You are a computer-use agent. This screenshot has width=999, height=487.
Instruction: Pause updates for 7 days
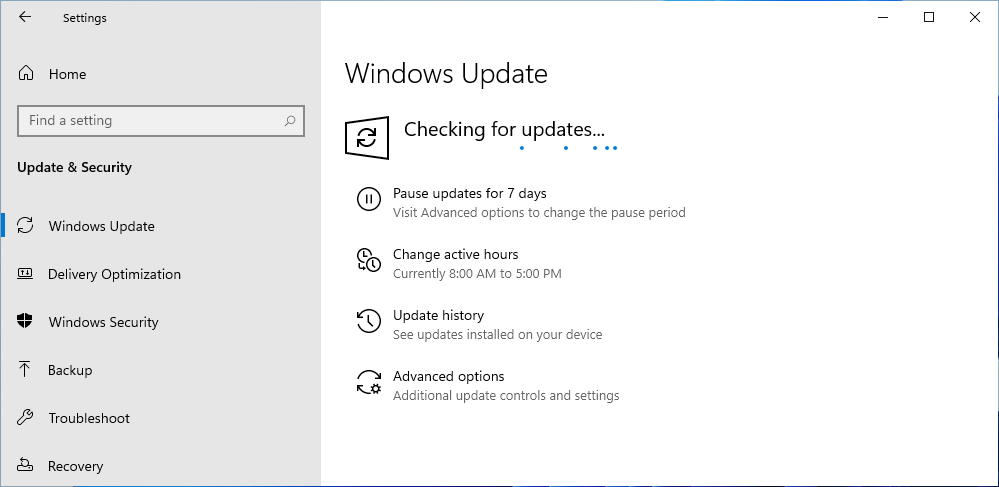470,193
